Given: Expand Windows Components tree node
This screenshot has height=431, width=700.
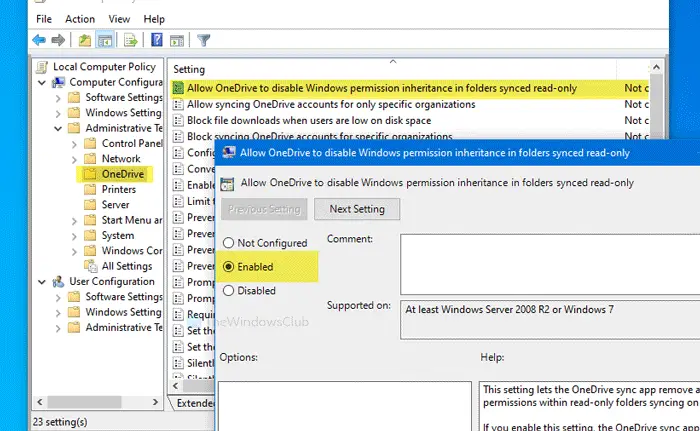Looking at the screenshot, I should click(74, 251).
